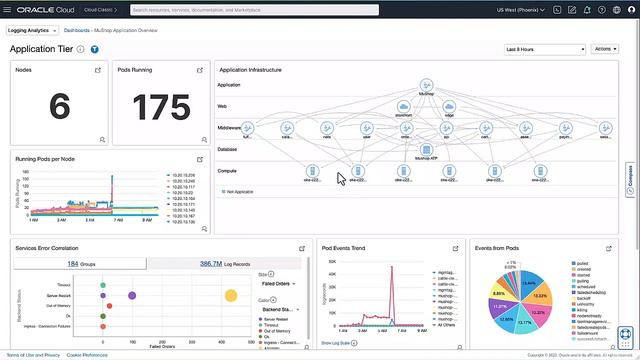Viewport: 640px width, 360px height.
Task: Select the MuShop ATP database node
Action: point(426,150)
